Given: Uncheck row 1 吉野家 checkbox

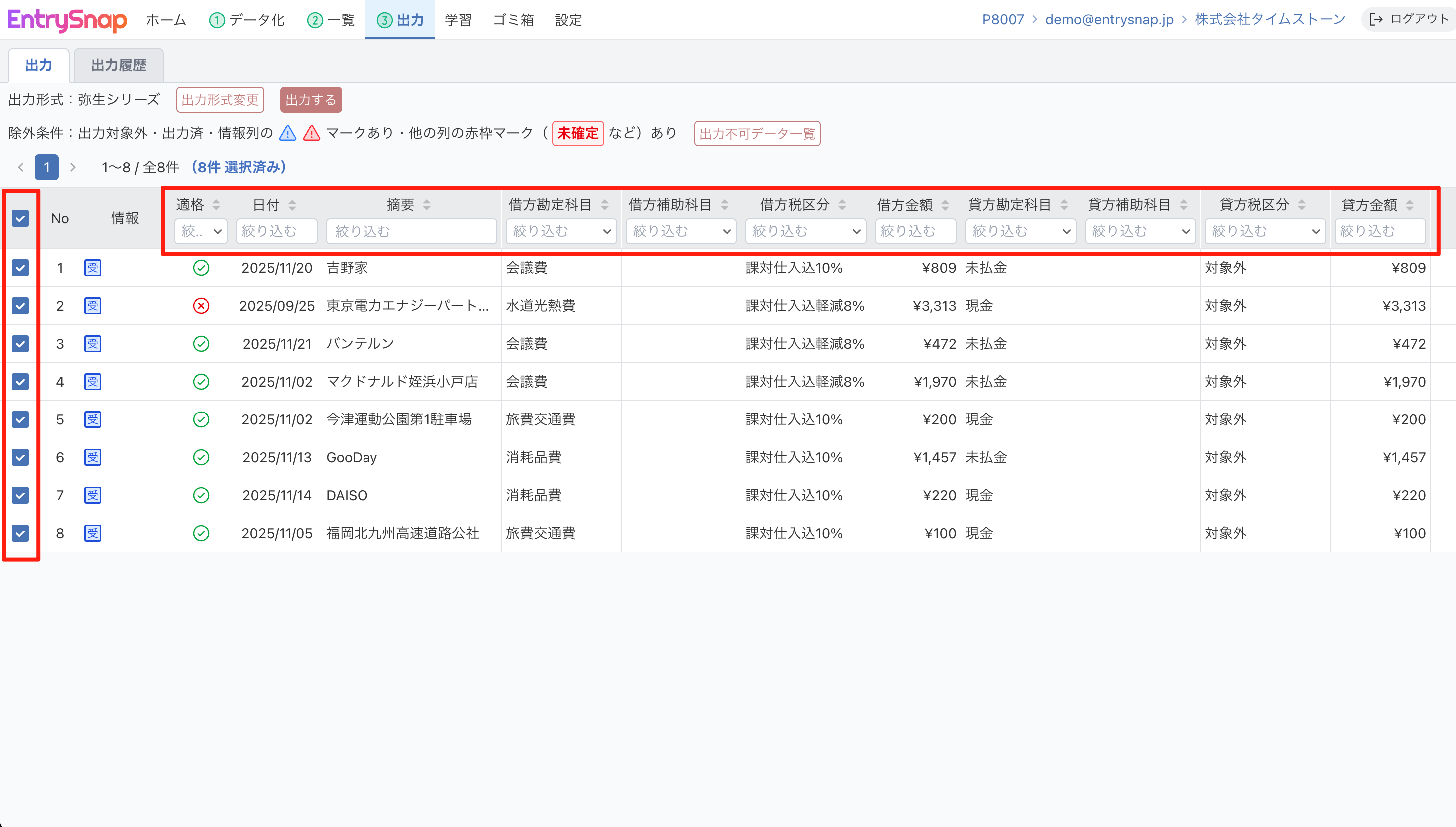Looking at the screenshot, I should pyautogui.click(x=20, y=268).
